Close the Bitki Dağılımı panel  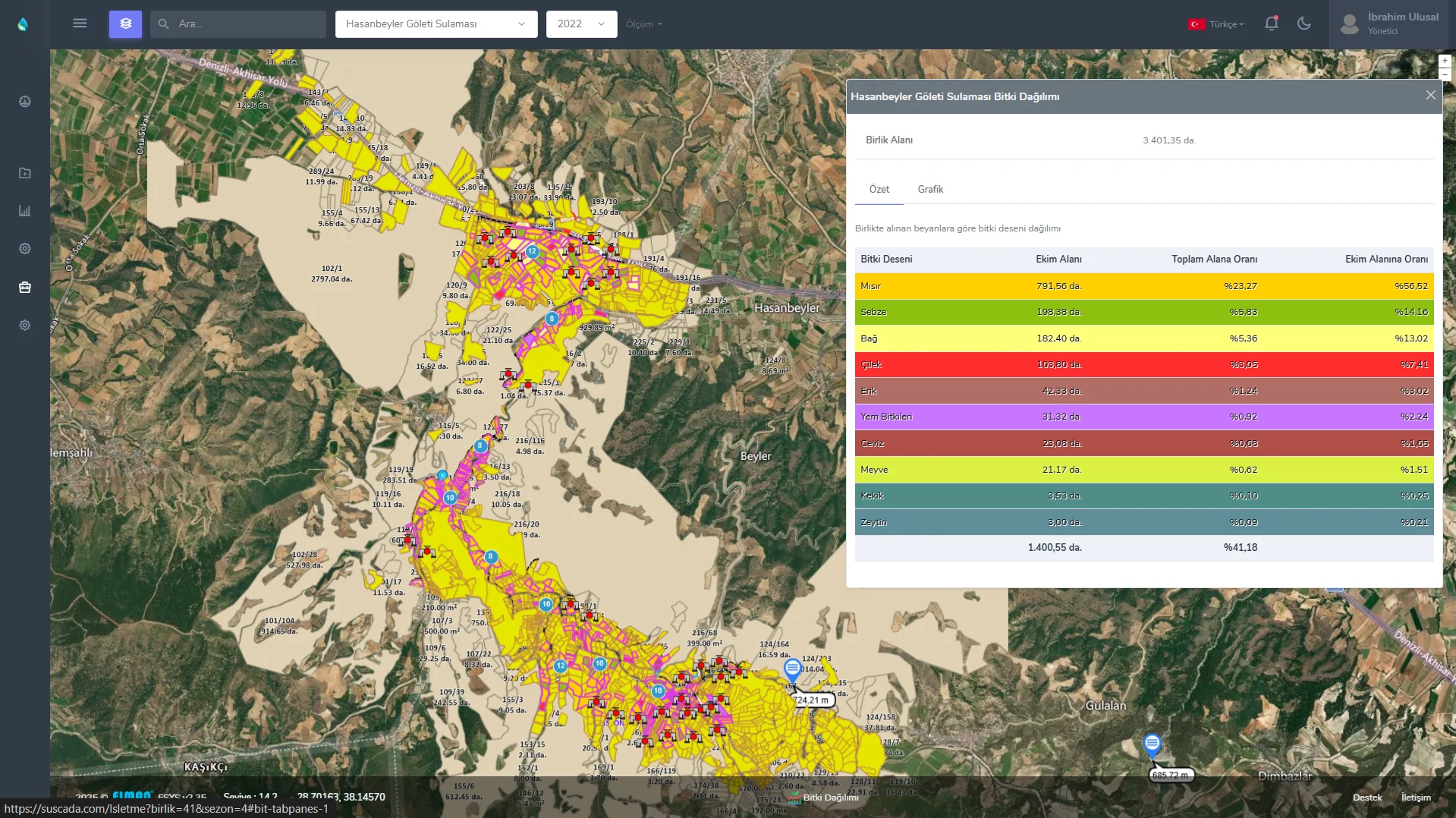(x=1430, y=96)
